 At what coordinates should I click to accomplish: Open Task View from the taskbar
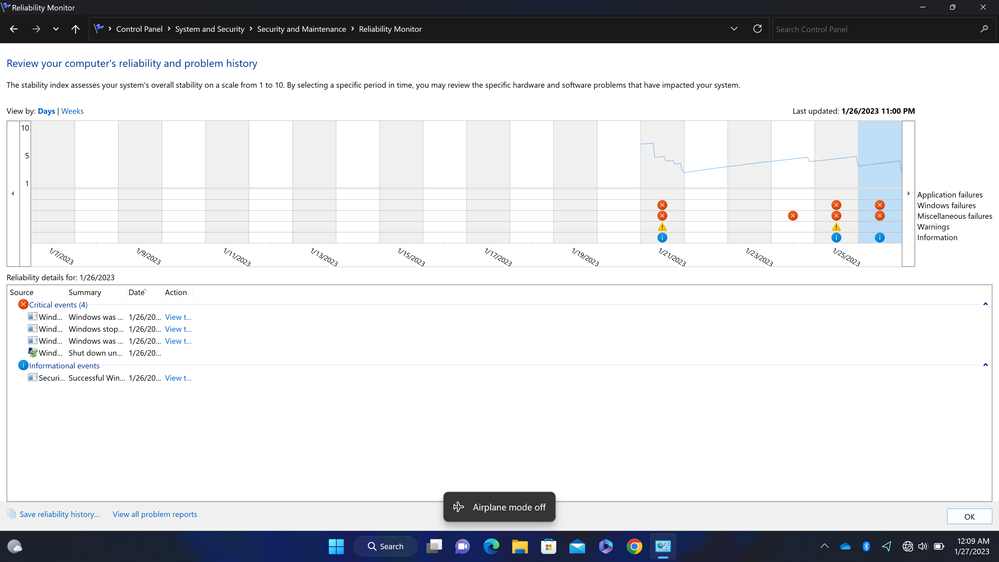[435, 546]
